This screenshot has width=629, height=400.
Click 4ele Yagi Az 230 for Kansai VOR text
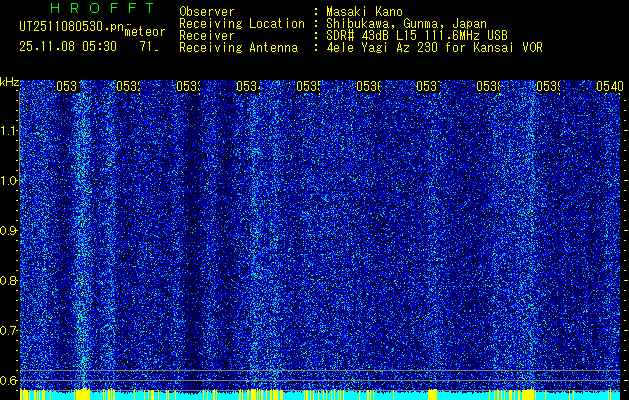[x=434, y=48]
